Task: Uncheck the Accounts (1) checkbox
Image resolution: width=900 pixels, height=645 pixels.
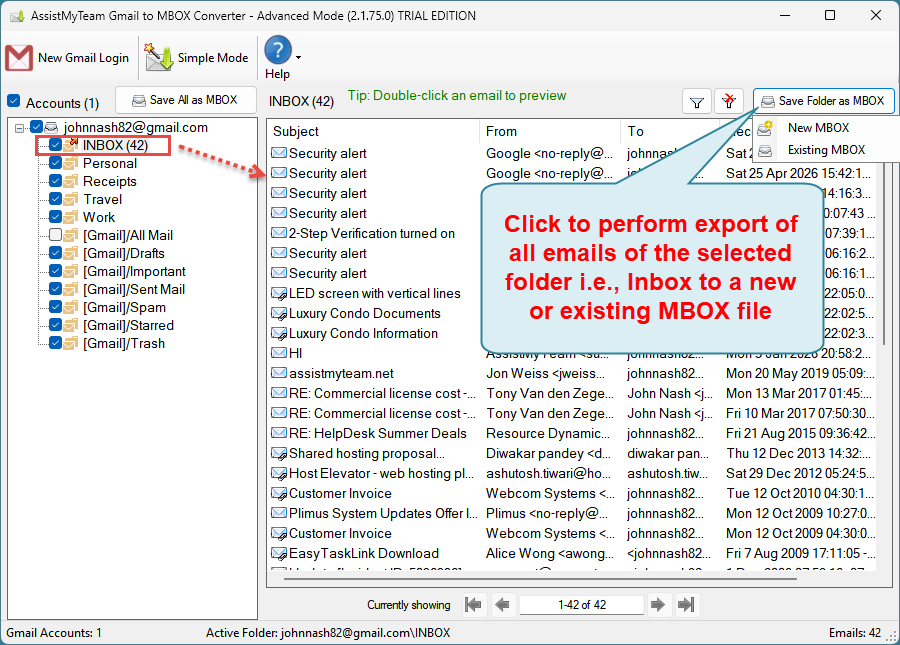Action: (12, 101)
